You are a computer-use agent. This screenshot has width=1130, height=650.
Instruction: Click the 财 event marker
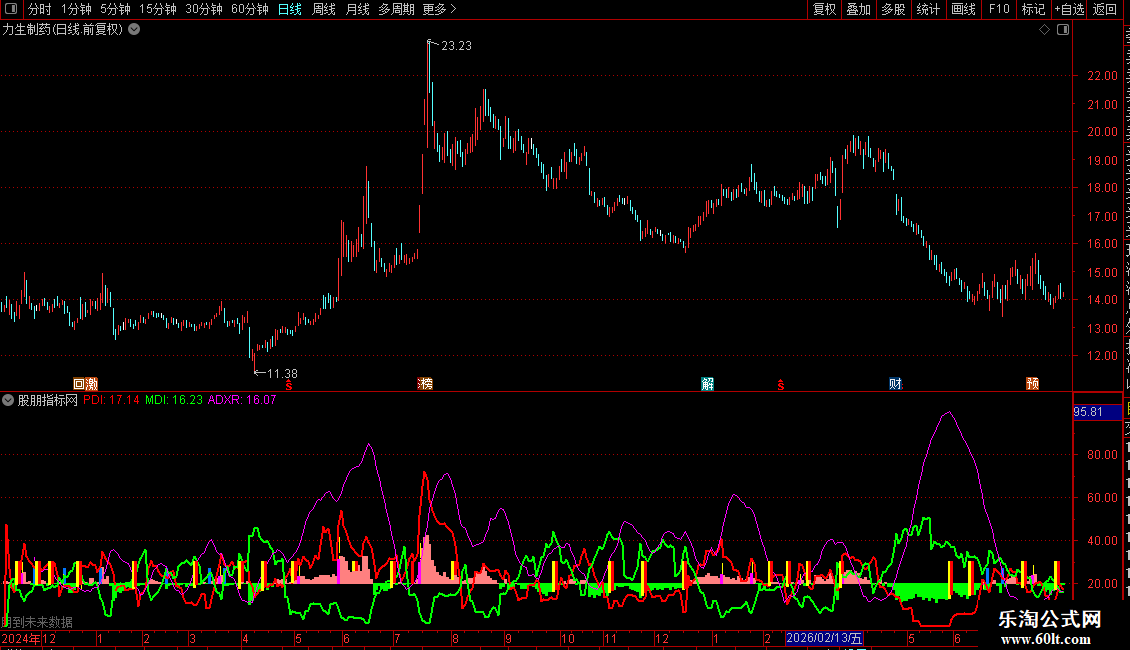(895, 384)
